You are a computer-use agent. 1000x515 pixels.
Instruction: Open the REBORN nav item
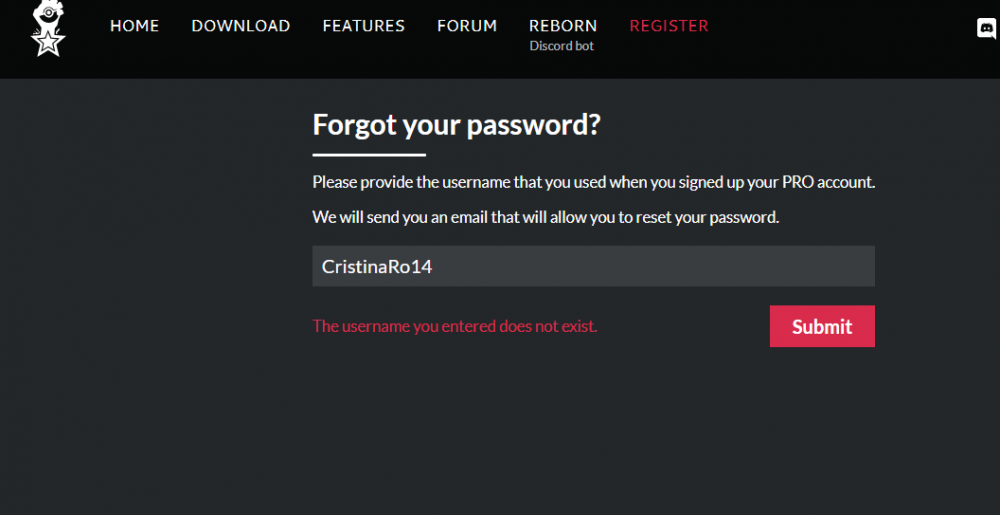[563, 26]
